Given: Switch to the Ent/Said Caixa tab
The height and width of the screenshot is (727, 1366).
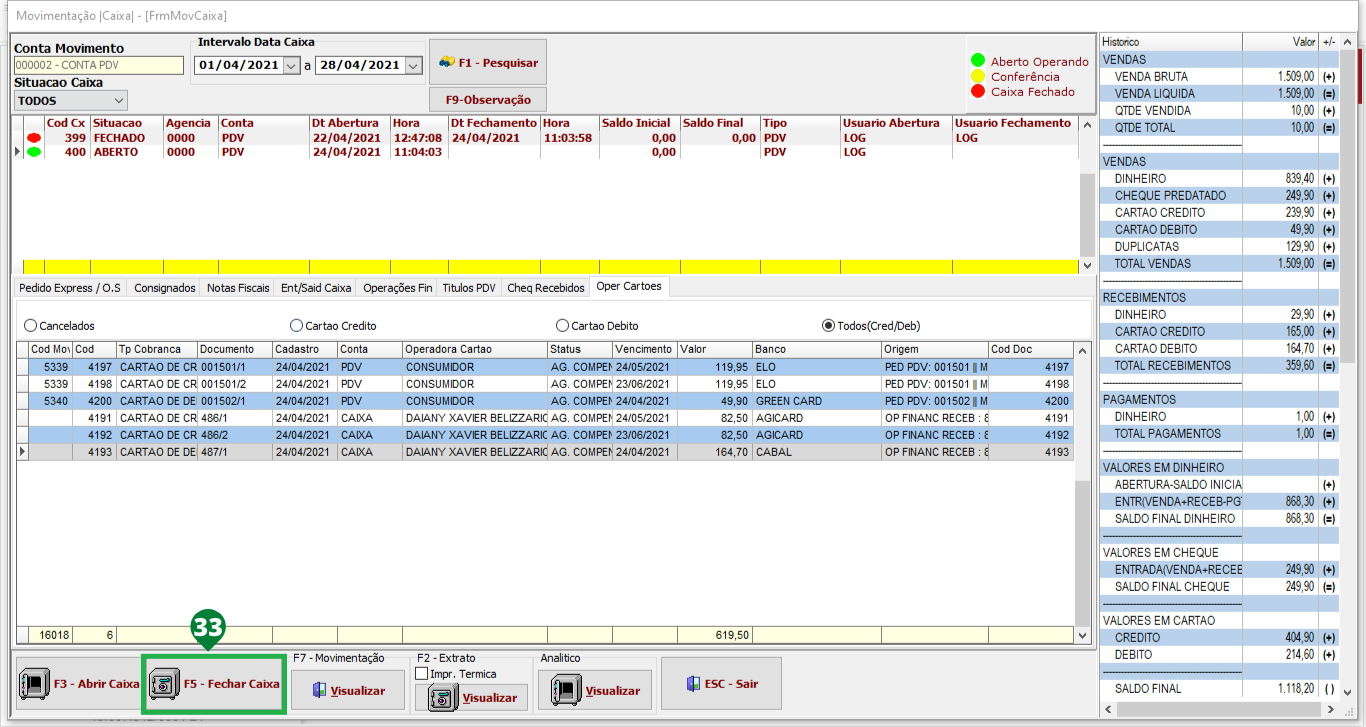Looking at the screenshot, I should [316, 288].
